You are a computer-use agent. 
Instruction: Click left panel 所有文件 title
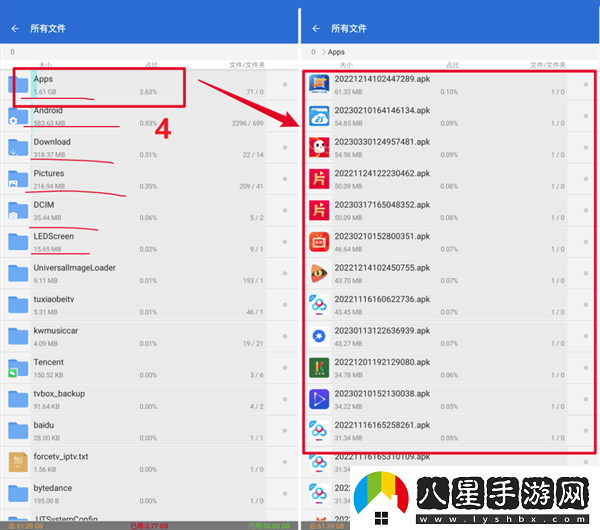pyautogui.click(x=48, y=28)
